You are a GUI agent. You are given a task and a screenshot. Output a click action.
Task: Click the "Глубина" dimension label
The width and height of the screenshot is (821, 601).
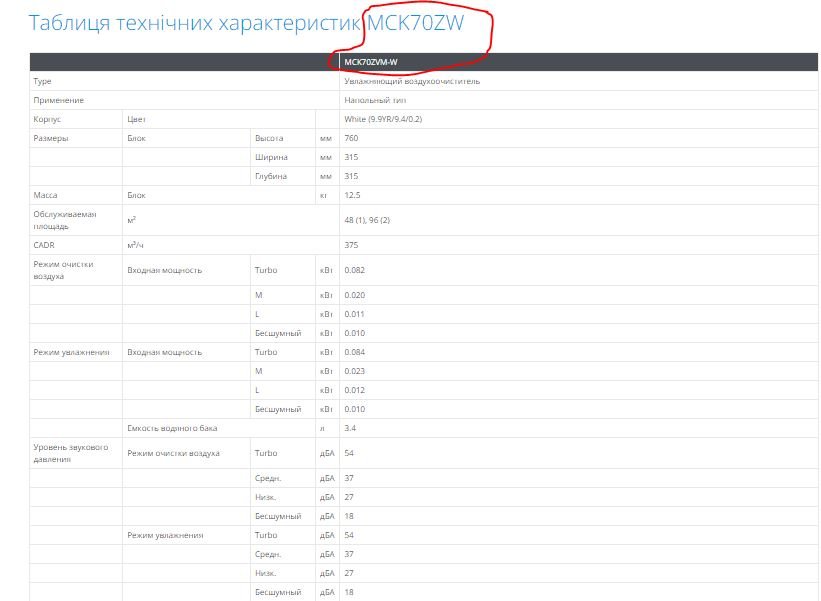271,176
